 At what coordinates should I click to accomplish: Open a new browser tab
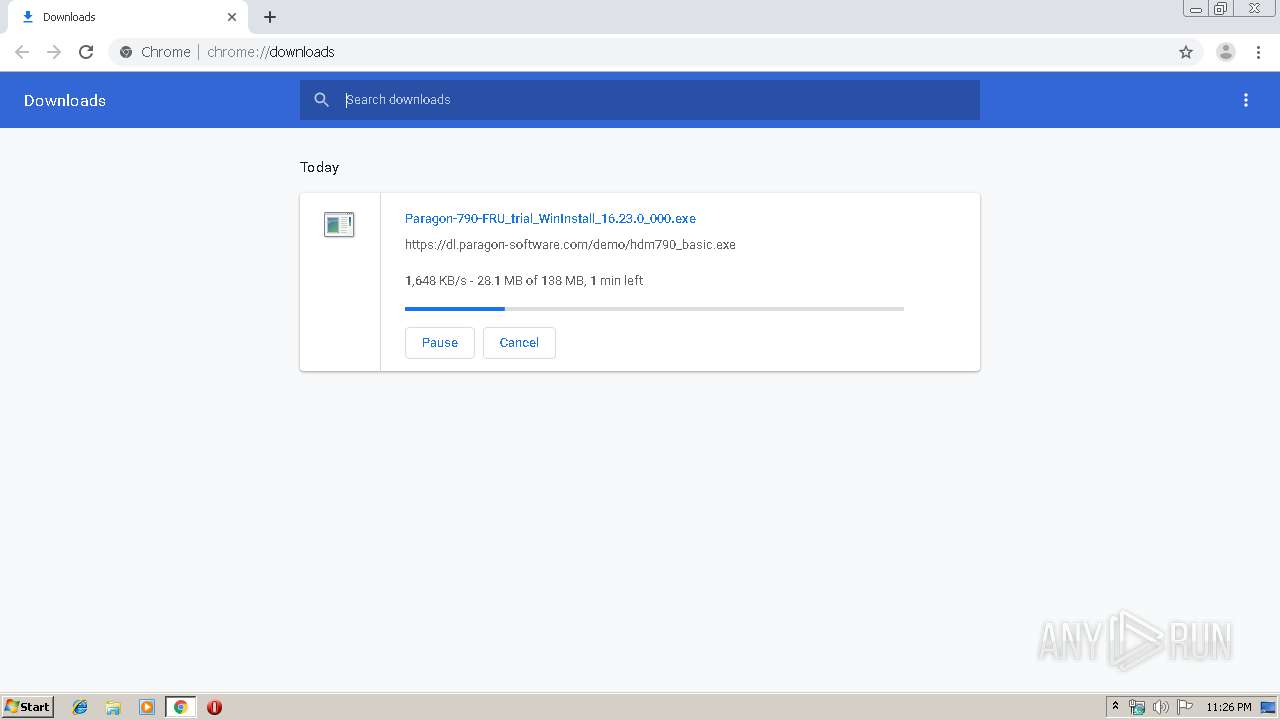tap(270, 17)
